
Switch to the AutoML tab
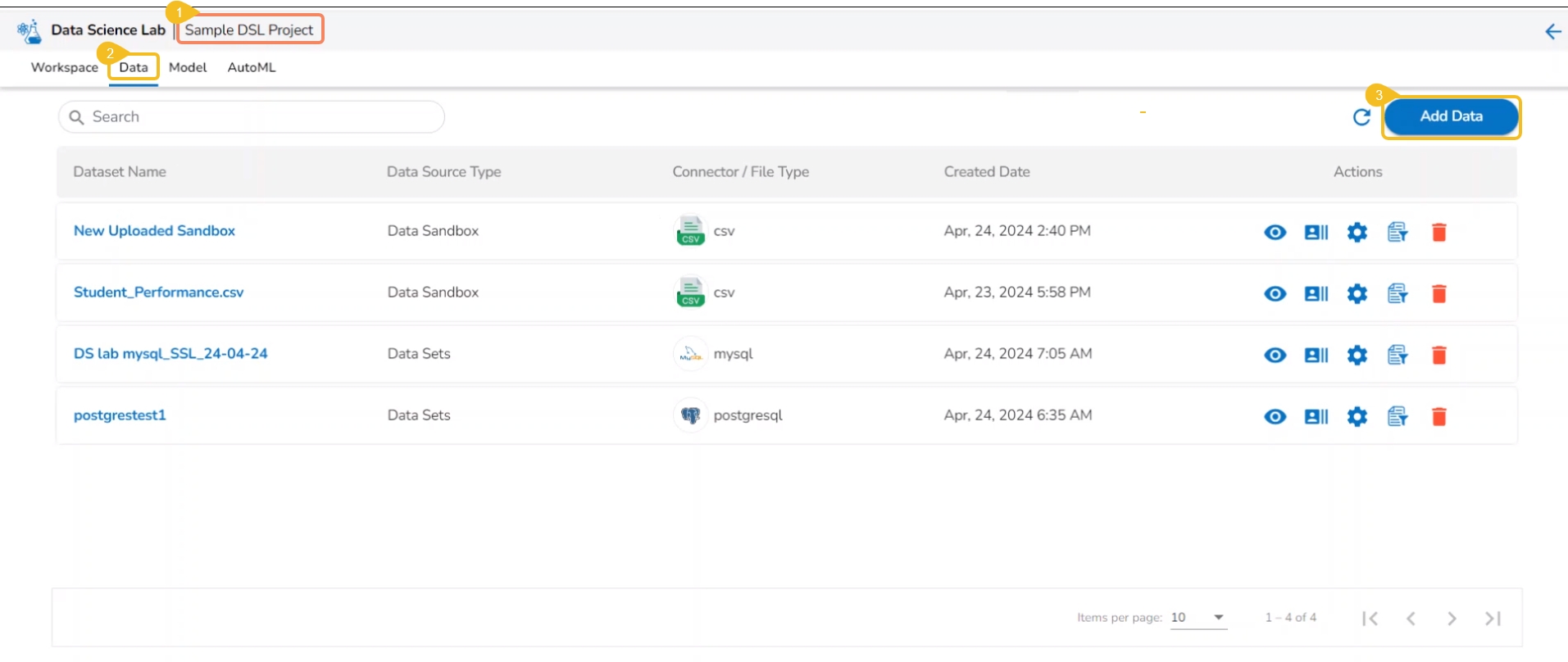point(252,67)
